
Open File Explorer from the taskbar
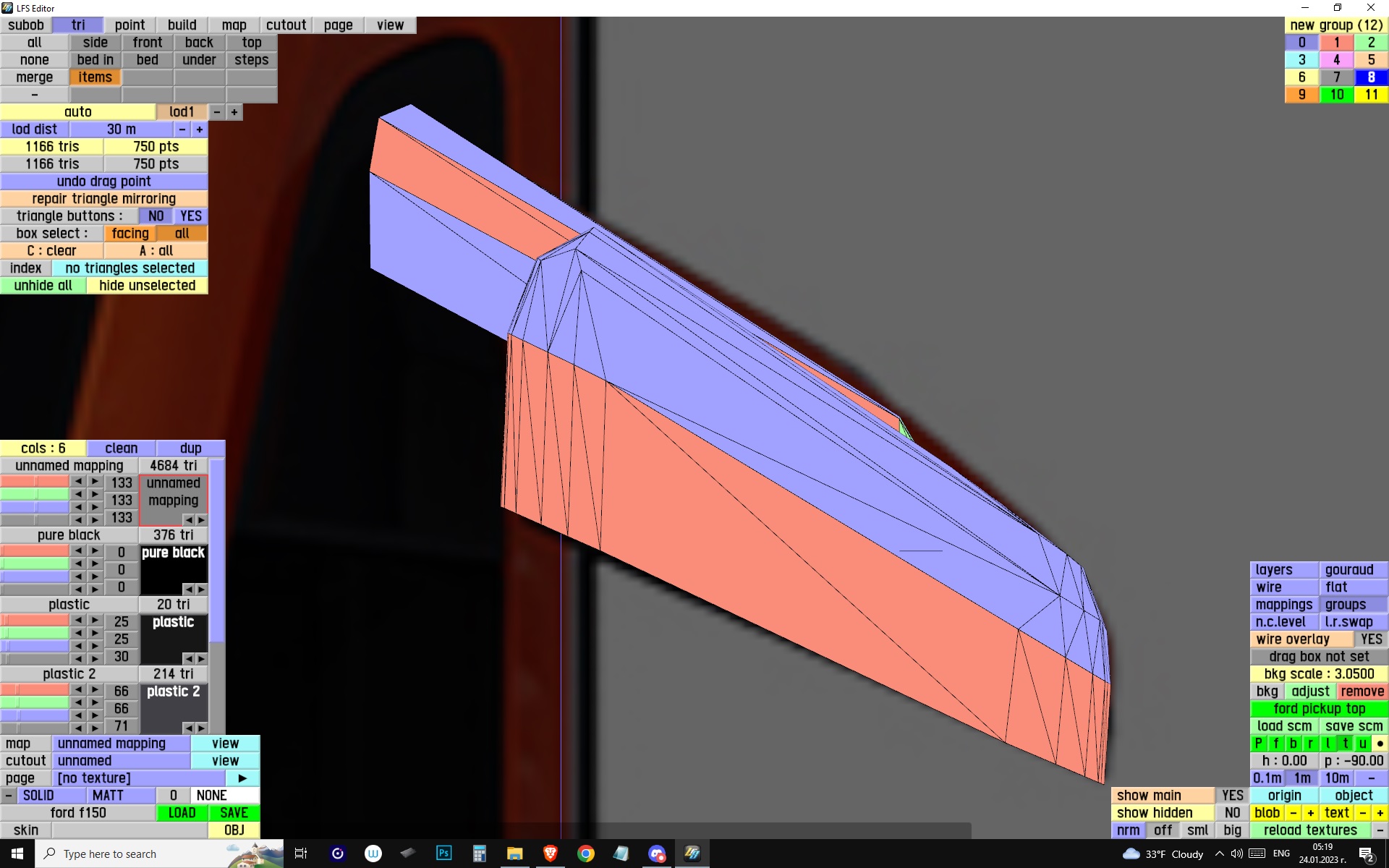coord(514,854)
